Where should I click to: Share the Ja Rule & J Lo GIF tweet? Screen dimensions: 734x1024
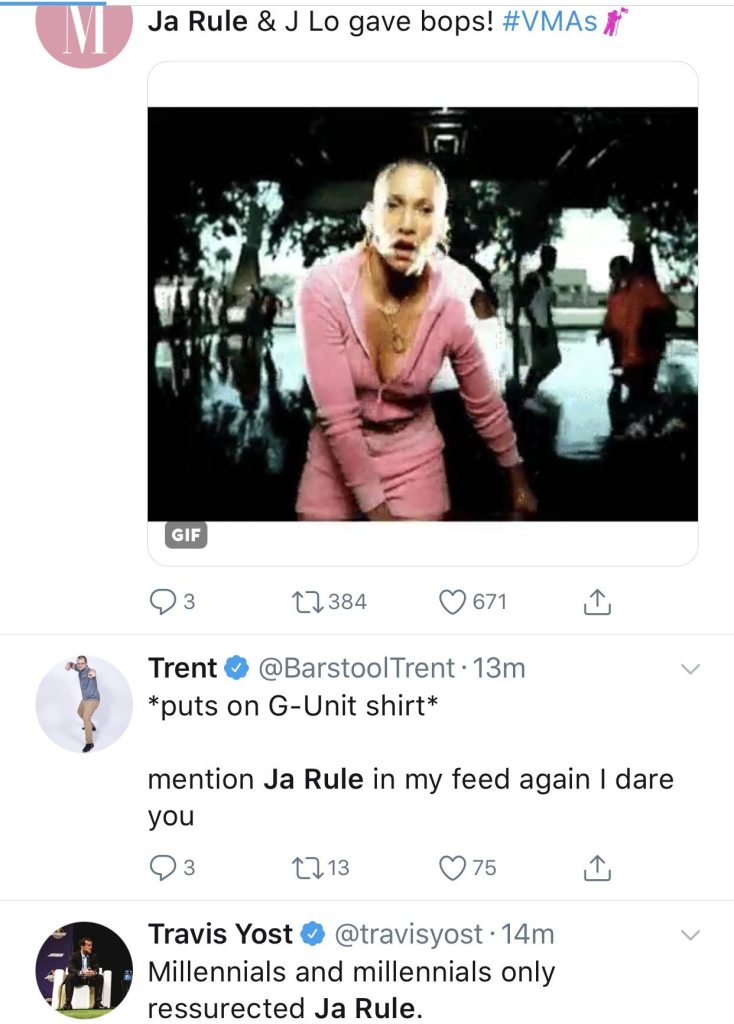click(597, 602)
